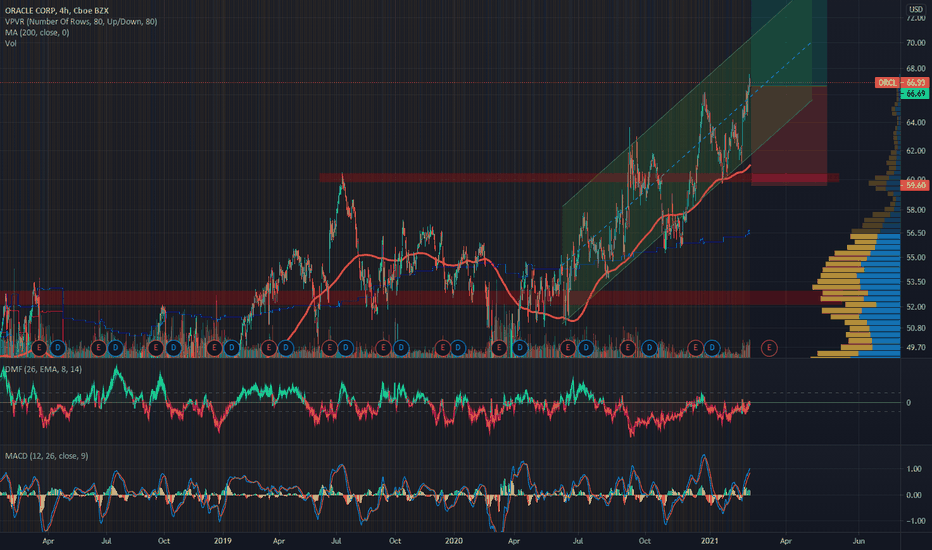The image size is (932, 550).
Task: Open the dividend marker just after 2021
Action: coord(712,348)
